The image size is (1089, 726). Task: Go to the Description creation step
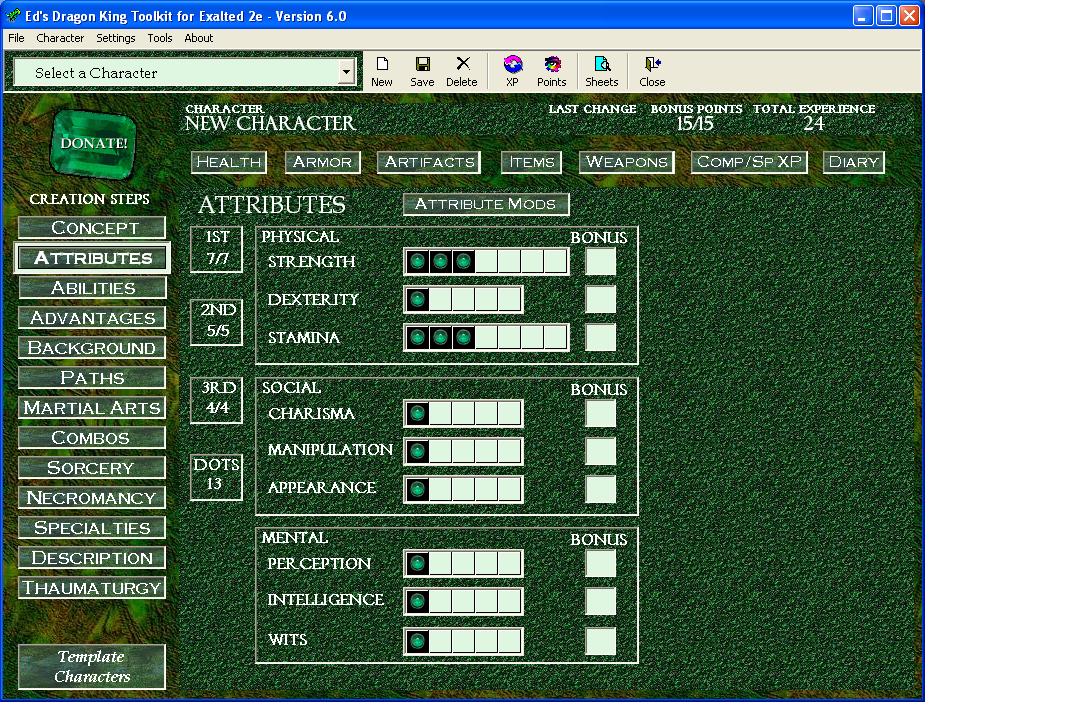(x=92, y=557)
